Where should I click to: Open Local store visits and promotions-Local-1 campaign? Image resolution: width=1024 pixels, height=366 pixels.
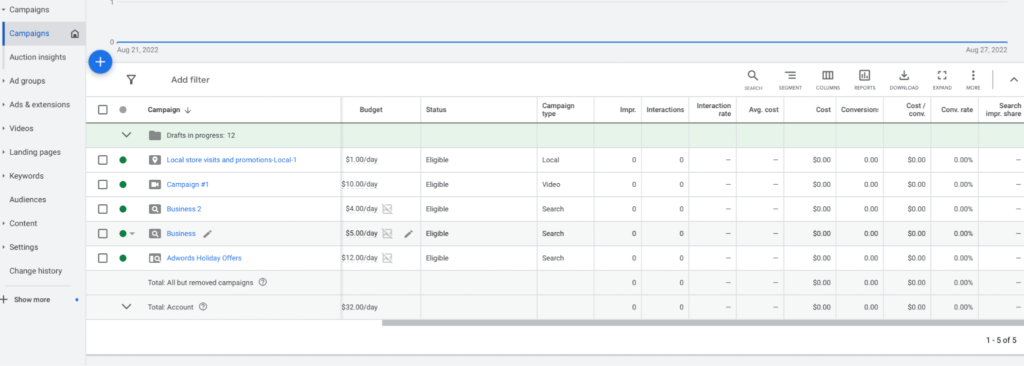[232, 160]
